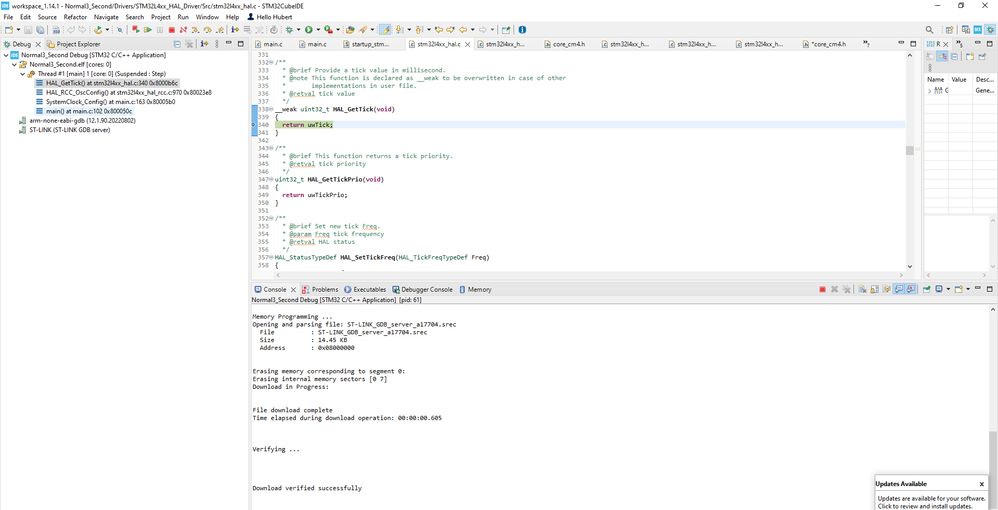Image resolution: width=998 pixels, height=510 pixels.
Task: Collapse the Thread #1 node
Action: (22, 74)
